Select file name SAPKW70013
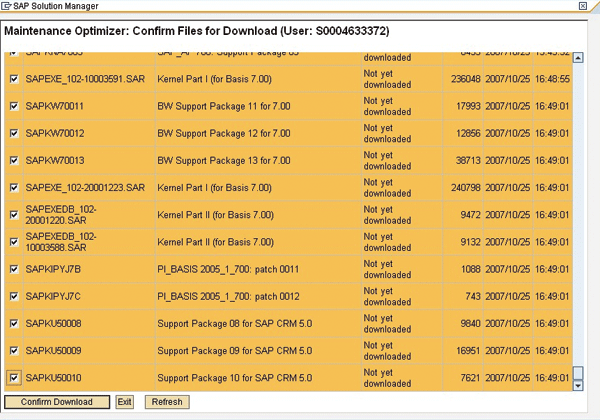600x420 pixels. click(x=55, y=161)
